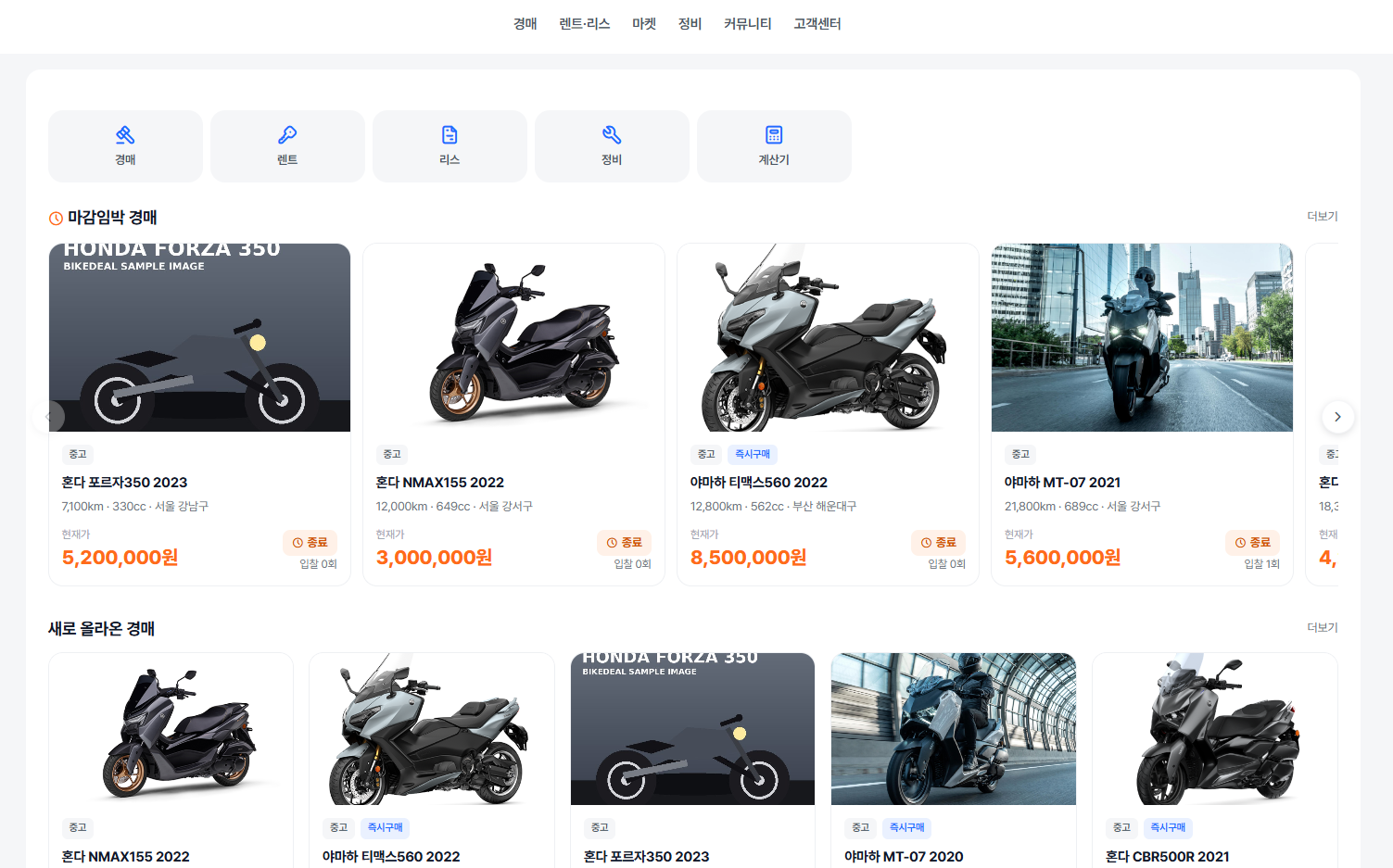Select title 야마하 MT-07 2021
The width and height of the screenshot is (1393, 868).
tap(1062, 483)
